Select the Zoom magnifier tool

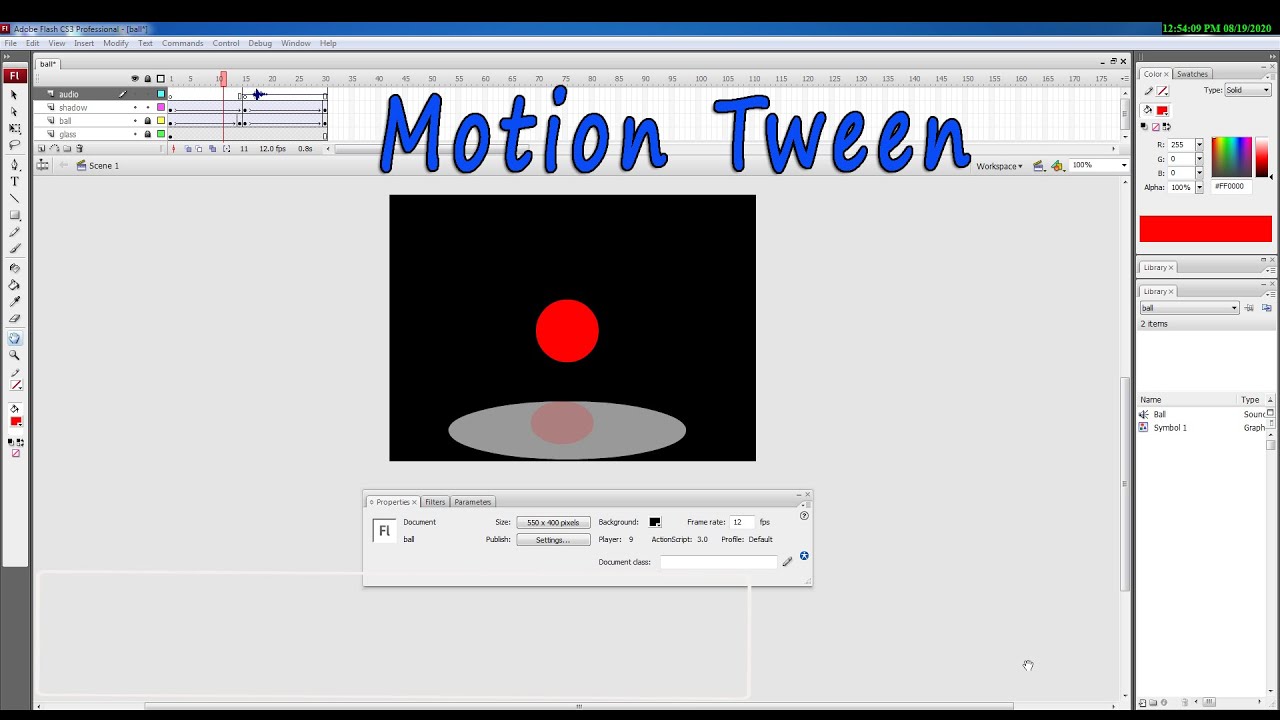pyautogui.click(x=14, y=355)
